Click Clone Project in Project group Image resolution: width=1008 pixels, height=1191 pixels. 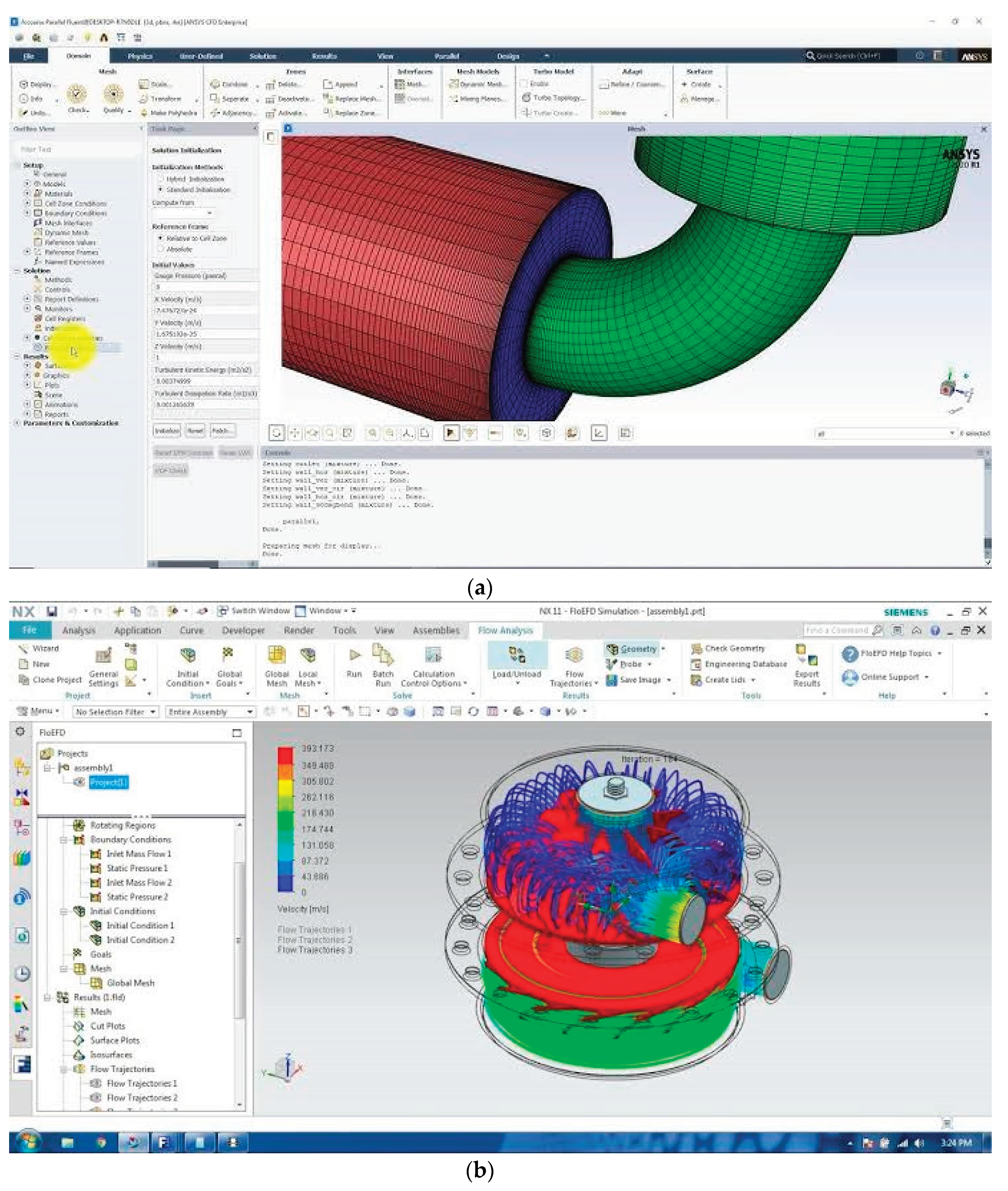(x=56, y=680)
